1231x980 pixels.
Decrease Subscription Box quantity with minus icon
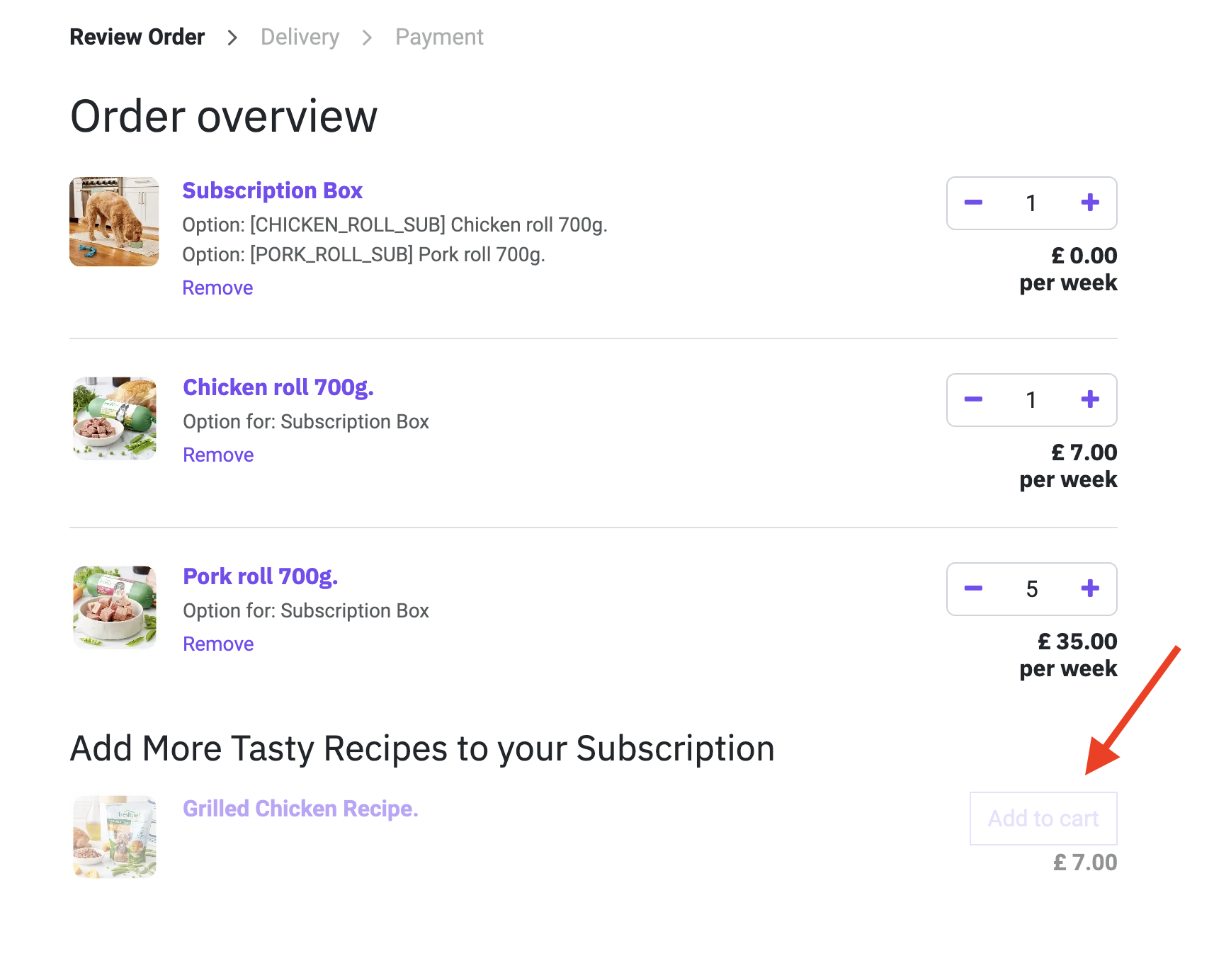click(973, 203)
